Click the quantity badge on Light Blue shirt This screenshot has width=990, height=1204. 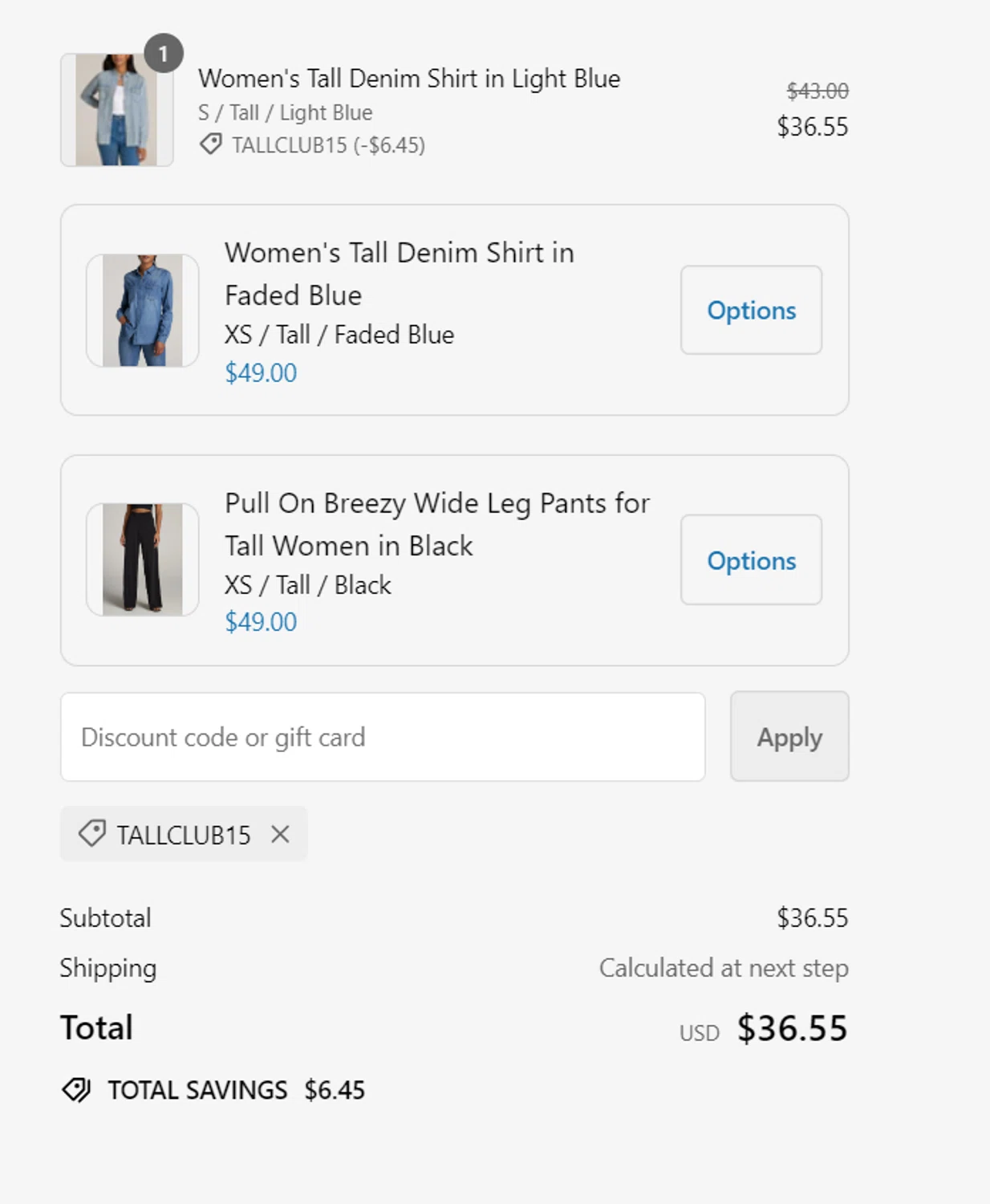[164, 54]
